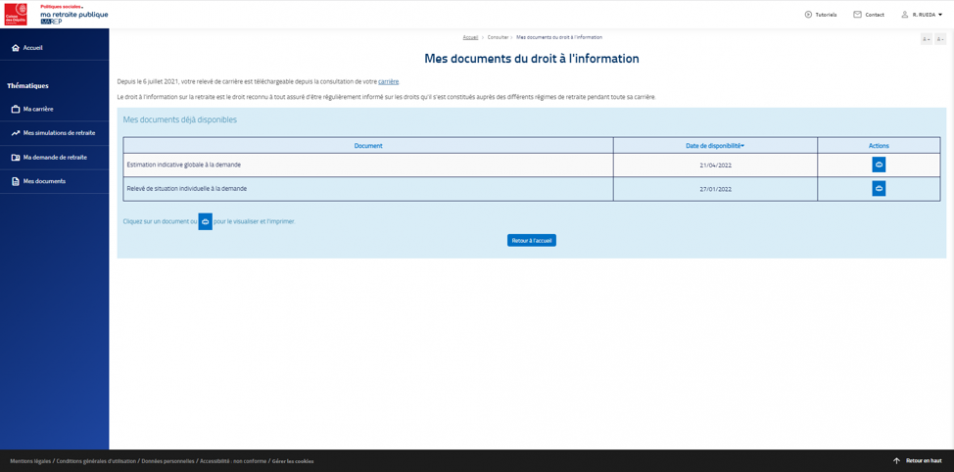
Task: Open the Tutoriels link text
Action: pyautogui.click(x=826, y=15)
